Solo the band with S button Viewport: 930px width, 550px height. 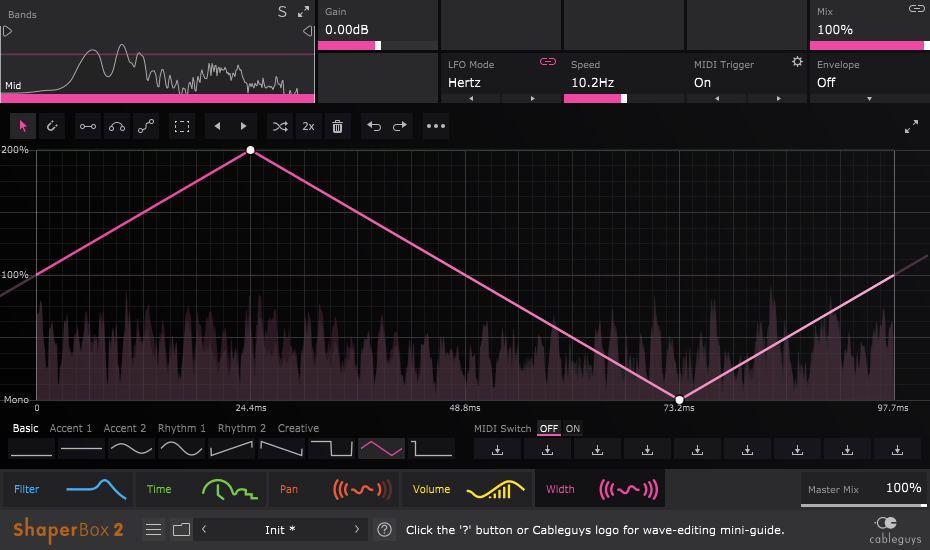[282, 12]
